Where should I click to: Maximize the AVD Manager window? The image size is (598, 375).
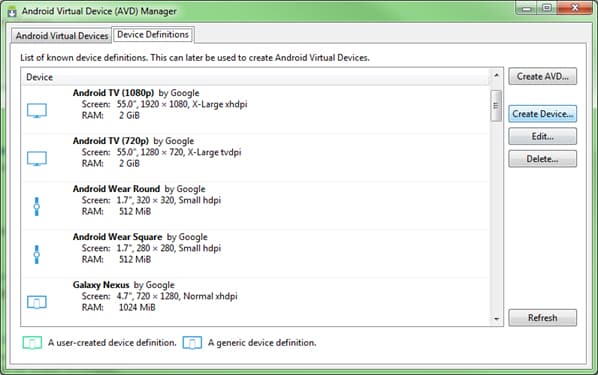click(547, 8)
